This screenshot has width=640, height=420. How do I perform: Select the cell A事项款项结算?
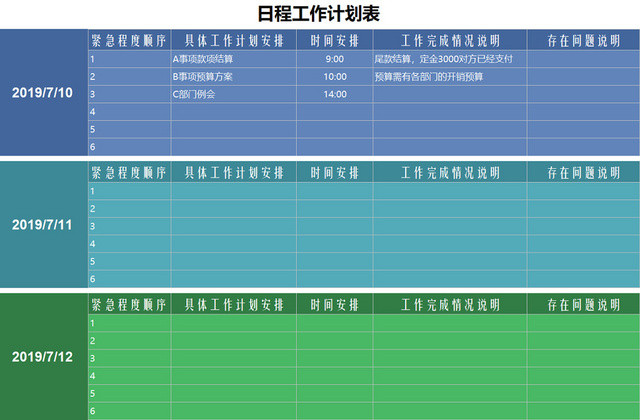coord(233,59)
